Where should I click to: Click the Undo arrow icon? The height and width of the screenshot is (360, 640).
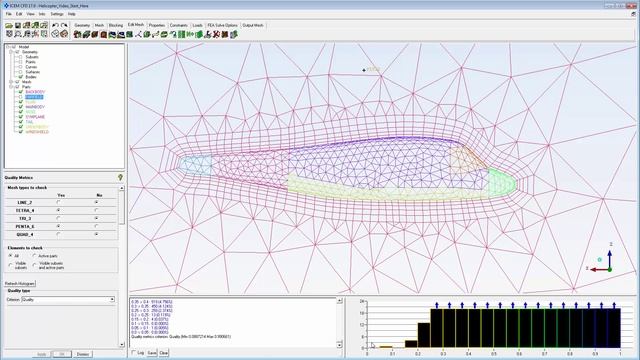point(55,25)
